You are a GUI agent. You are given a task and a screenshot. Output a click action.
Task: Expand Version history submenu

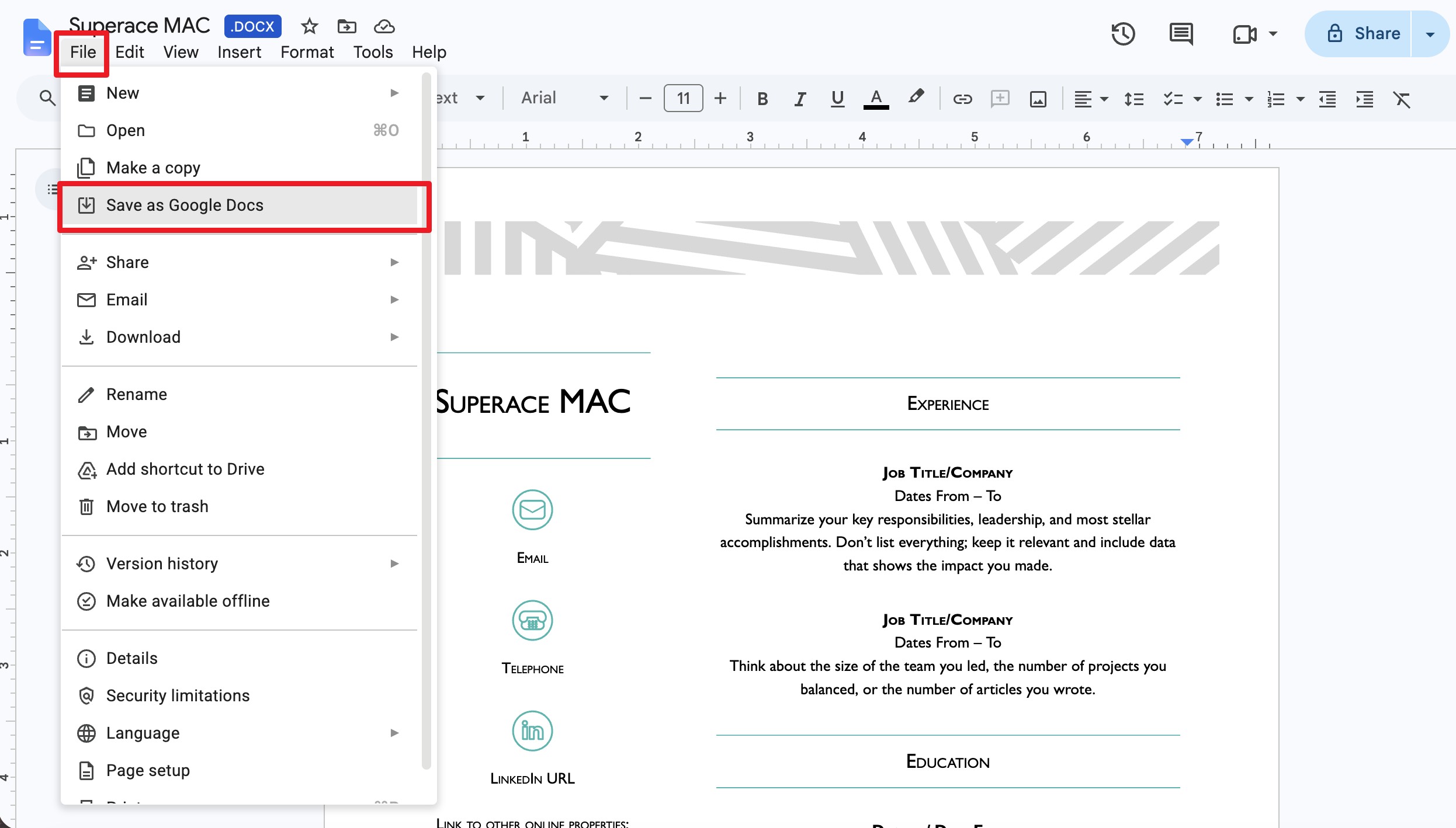pos(240,563)
